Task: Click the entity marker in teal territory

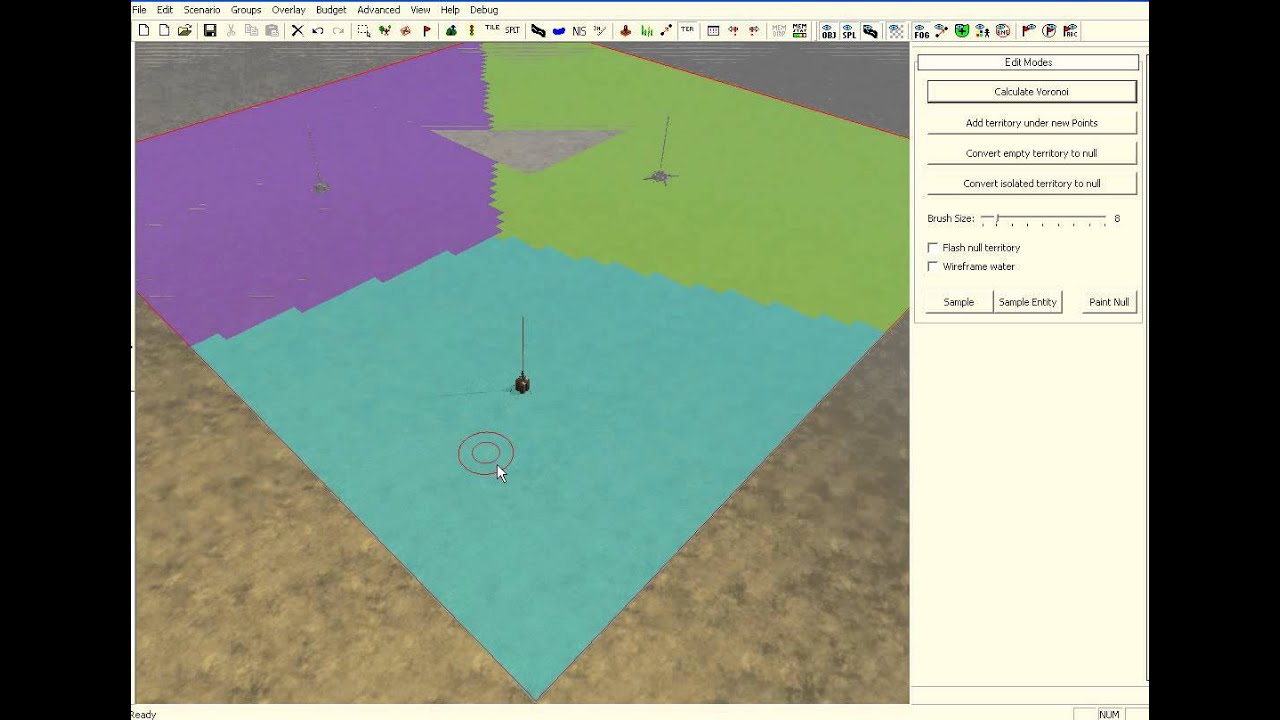Action: pyautogui.click(x=521, y=384)
